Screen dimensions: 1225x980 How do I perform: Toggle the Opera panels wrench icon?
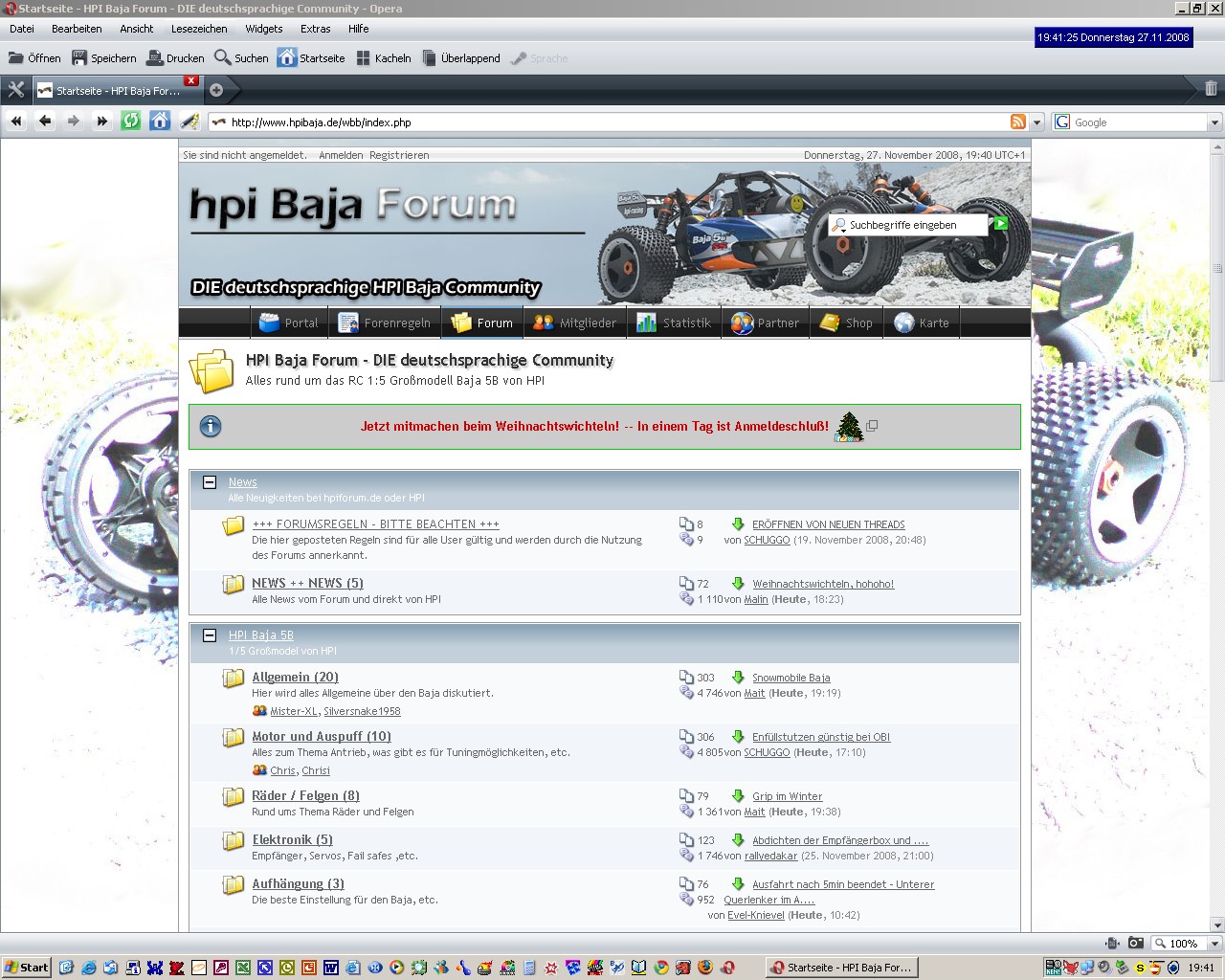pos(15,90)
